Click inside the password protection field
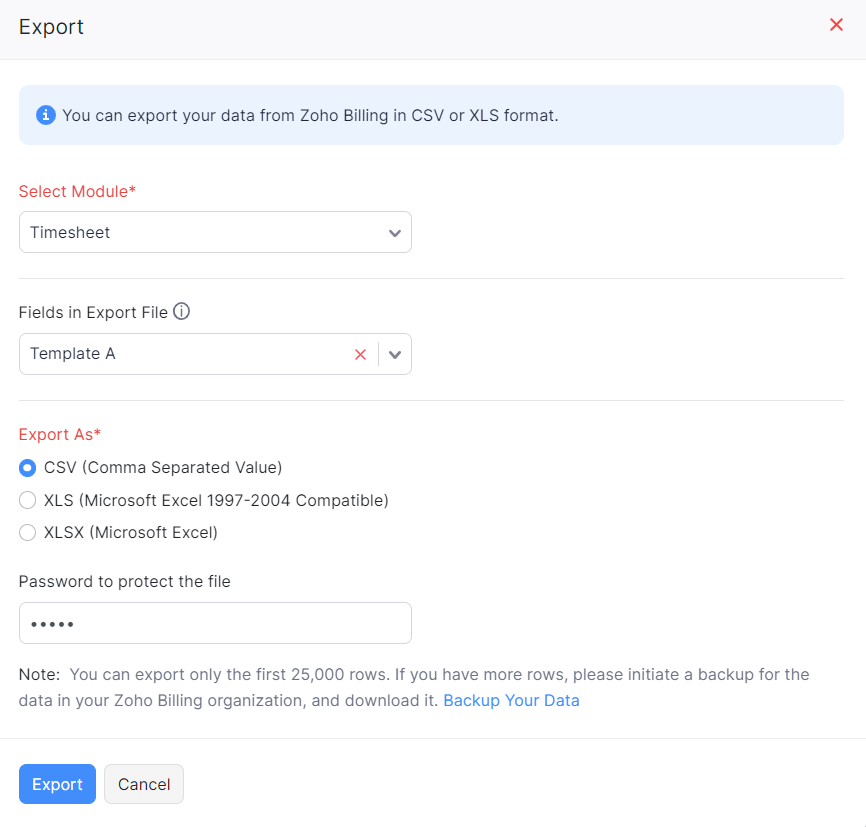Image resolution: width=866 pixels, height=827 pixels. [x=215, y=622]
